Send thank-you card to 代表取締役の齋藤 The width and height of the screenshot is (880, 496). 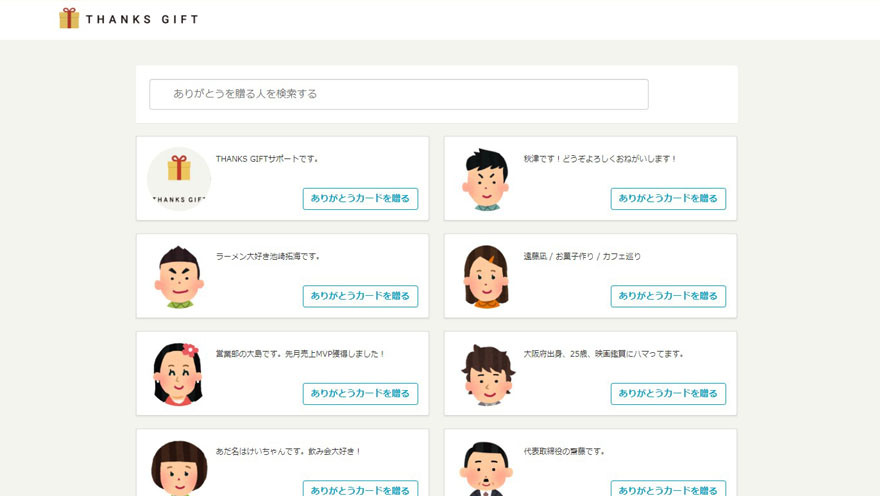pyautogui.click(x=668, y=489)
